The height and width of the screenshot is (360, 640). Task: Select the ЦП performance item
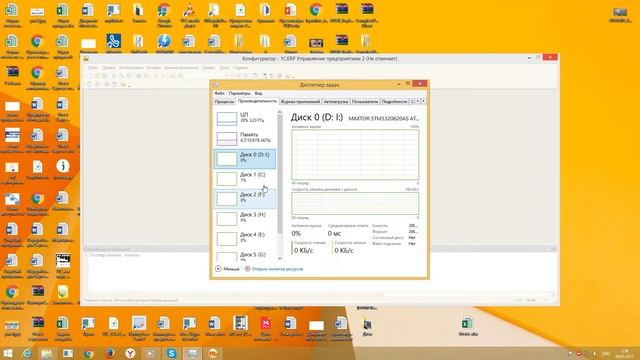pyautogui.click(x=245, y=118)
